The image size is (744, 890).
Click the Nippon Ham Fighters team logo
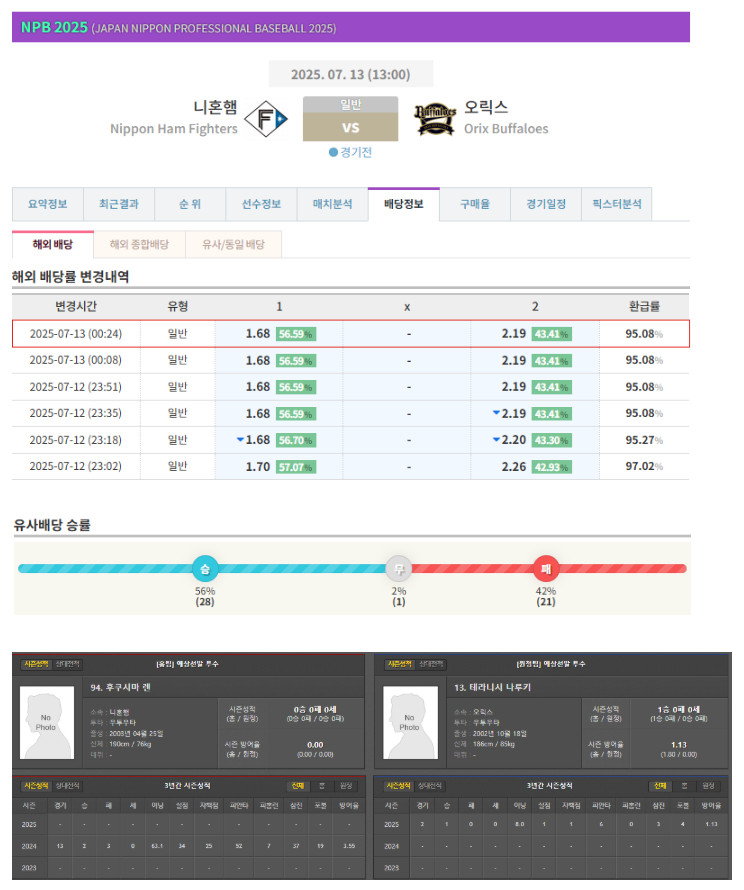click(x=266, y=119)
